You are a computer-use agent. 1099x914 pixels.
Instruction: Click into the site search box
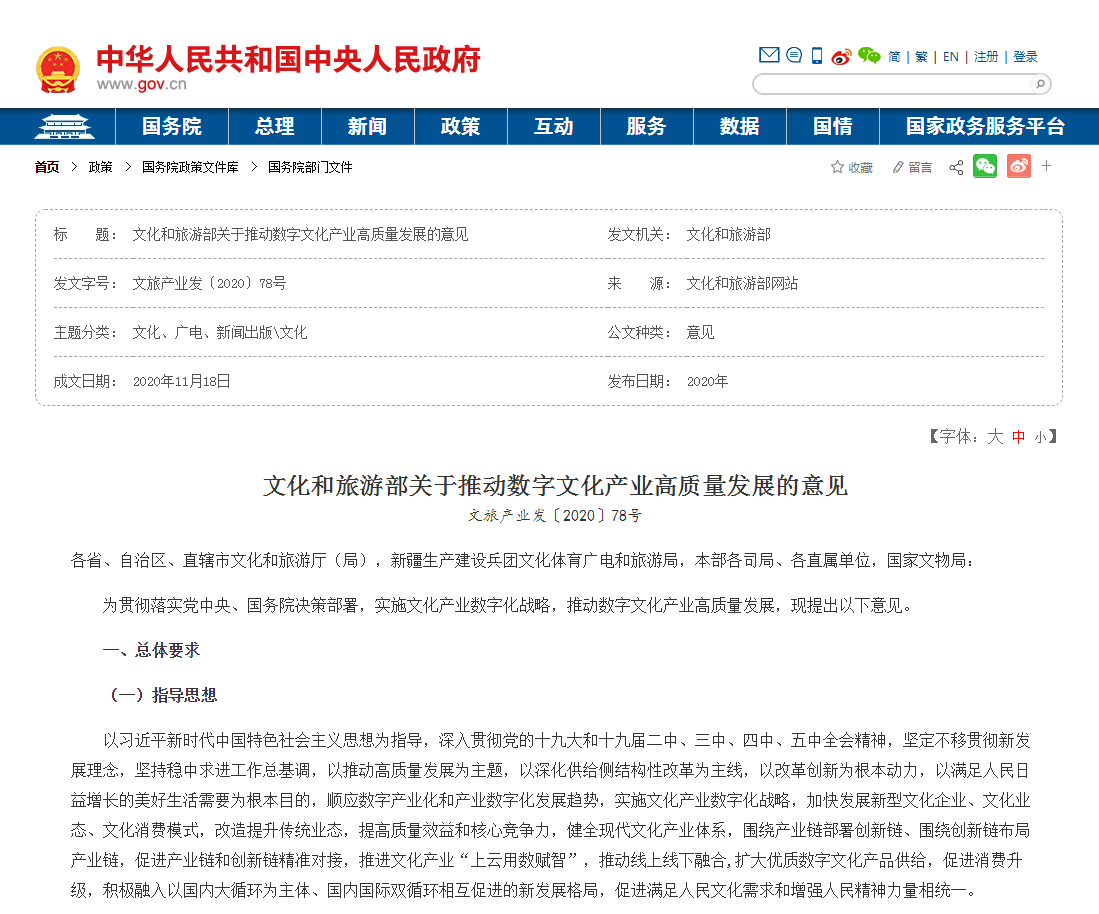click(x=890, y=85)
